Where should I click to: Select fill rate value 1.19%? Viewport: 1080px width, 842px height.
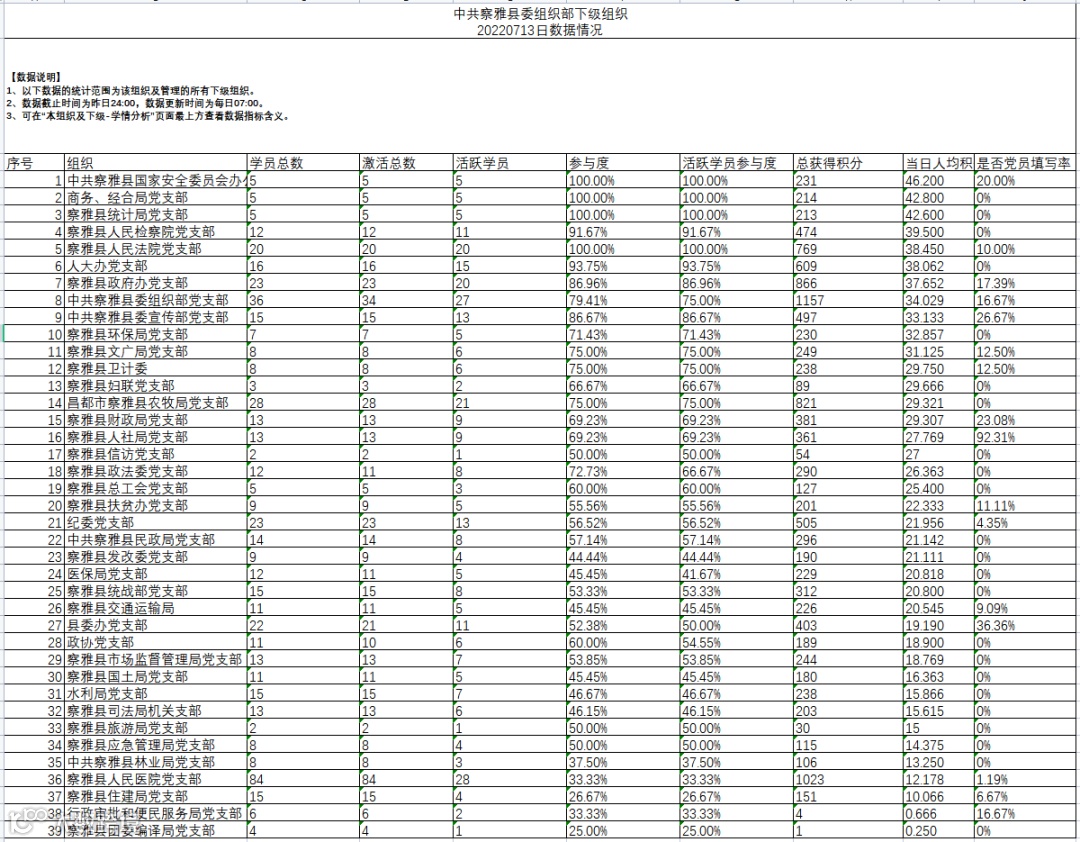(1026, 779)
